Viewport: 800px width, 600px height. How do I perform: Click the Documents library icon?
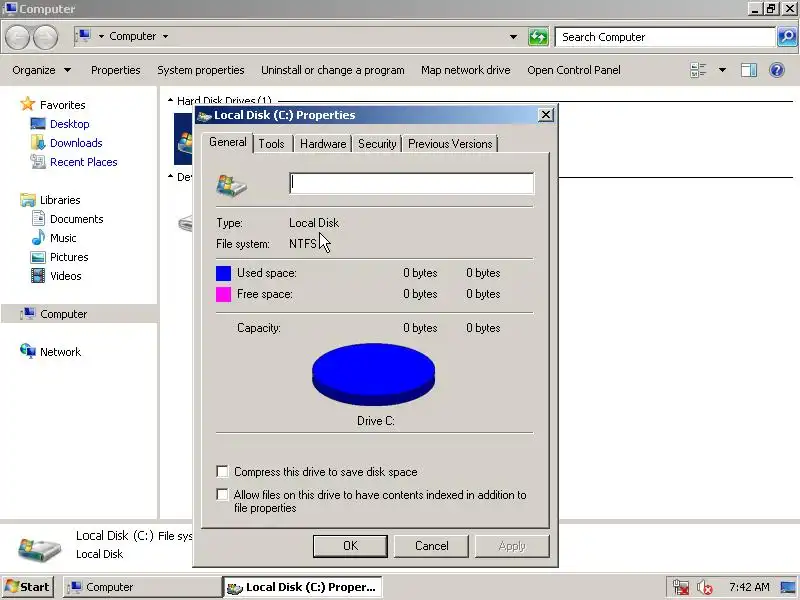pos(38,218)
